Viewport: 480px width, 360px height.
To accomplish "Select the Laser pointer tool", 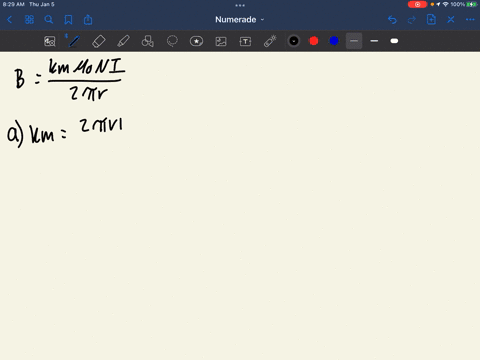I will click(x=270, y=41).
